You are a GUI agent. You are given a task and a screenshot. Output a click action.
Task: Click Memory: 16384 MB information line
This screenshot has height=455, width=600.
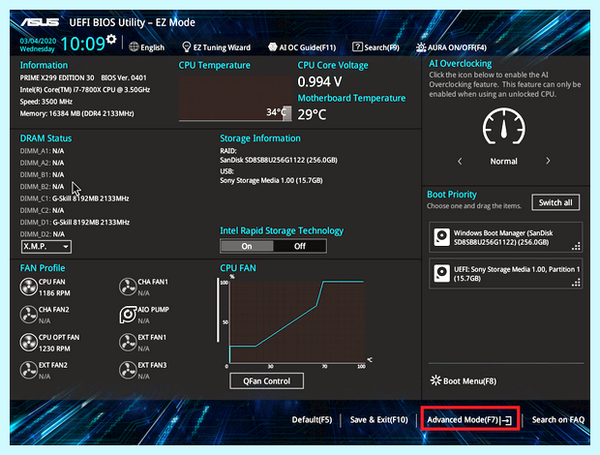[x=77, y=113]
